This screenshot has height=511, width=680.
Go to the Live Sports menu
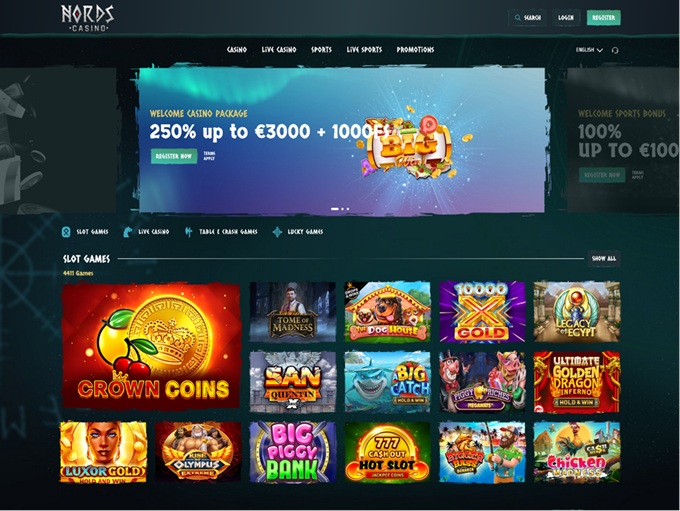(x=364, y=49)
